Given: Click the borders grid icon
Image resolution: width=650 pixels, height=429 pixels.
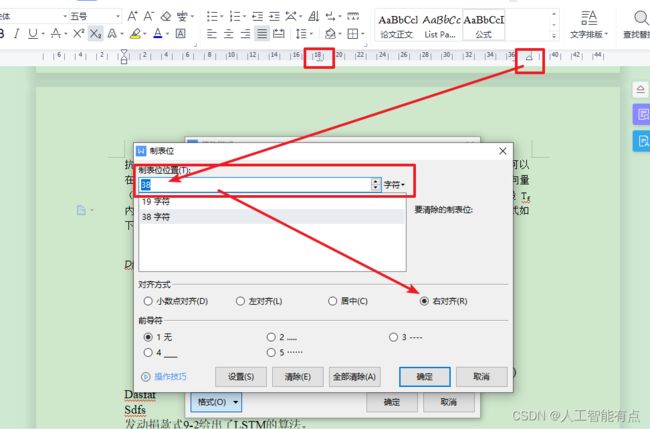Looking at the screenshot, I should click(x=352, y=34).
